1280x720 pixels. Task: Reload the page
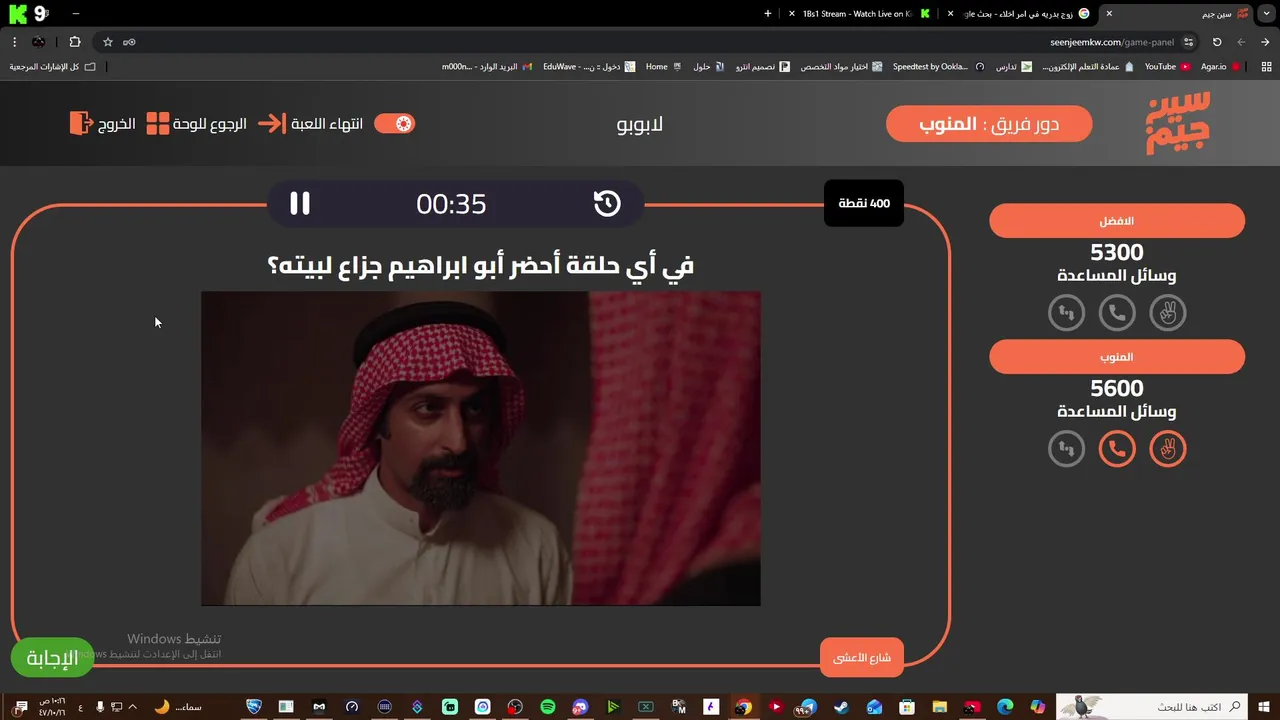[x=1217, y=42]
